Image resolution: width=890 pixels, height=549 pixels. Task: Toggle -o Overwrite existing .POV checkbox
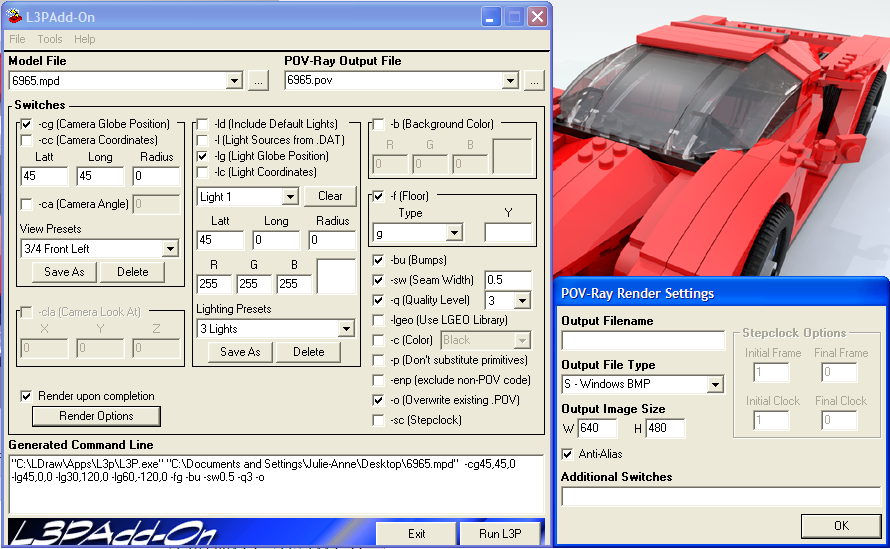click(378, 400)
